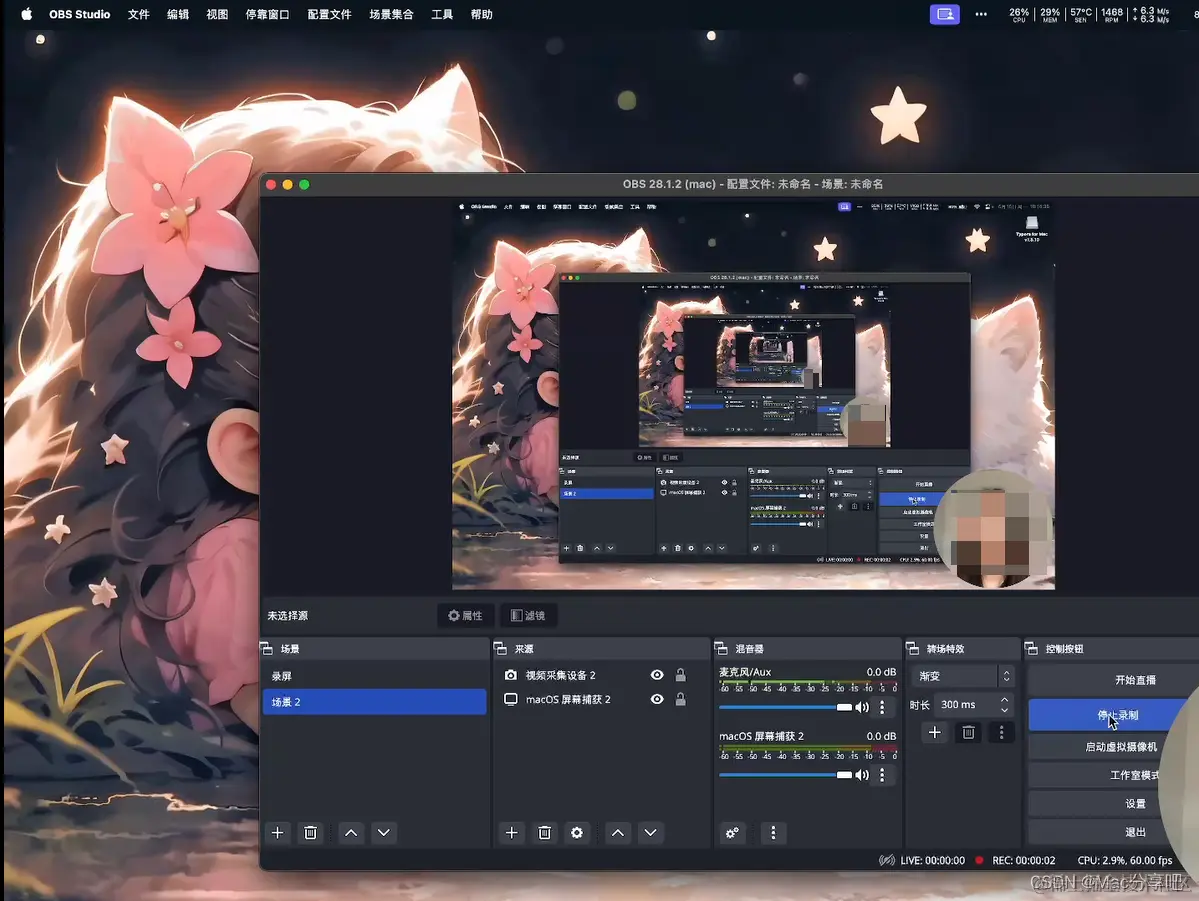The image size is (1199, 901).
Task: Click the 混音器 panel dock icon
Action: (721, 649)
